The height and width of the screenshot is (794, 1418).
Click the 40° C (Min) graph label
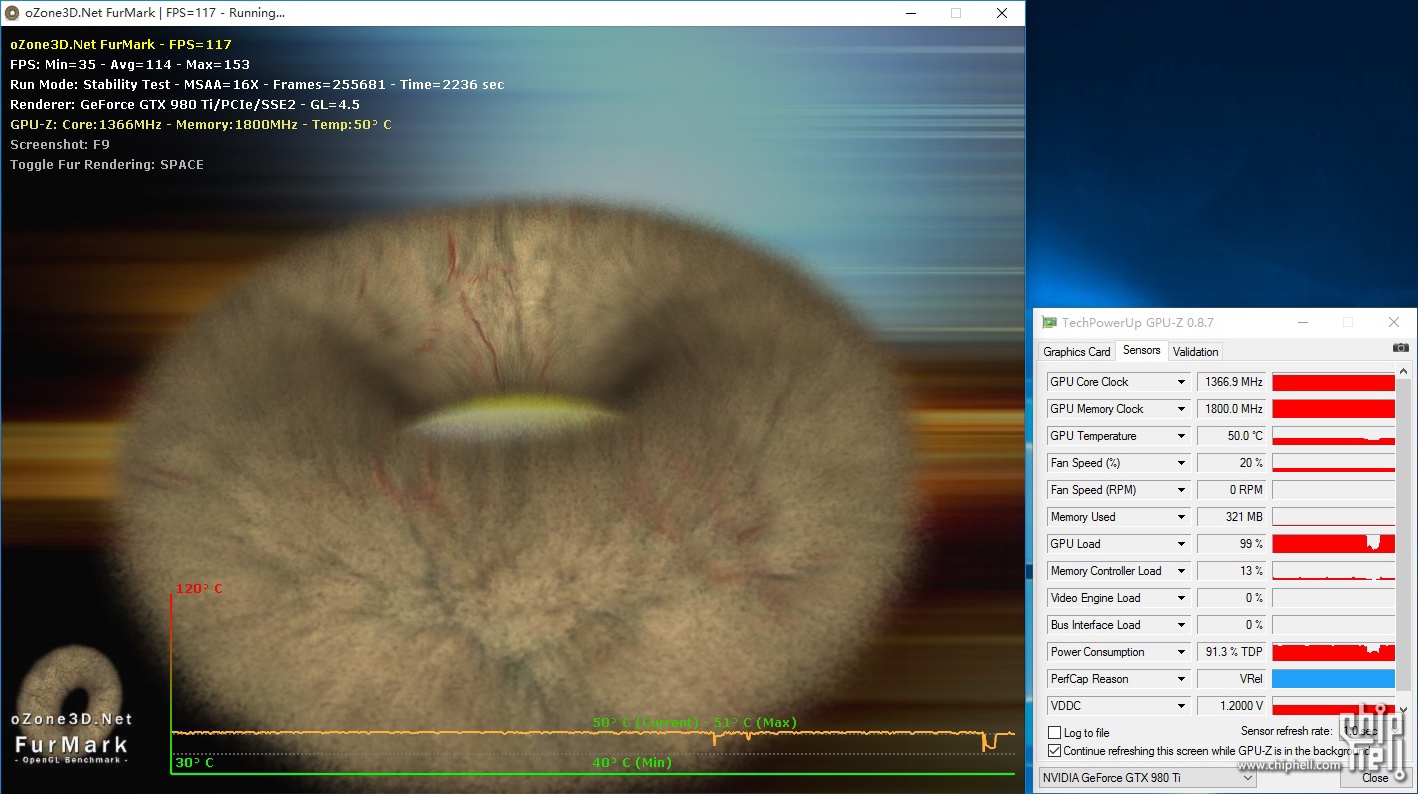(632, 762)
